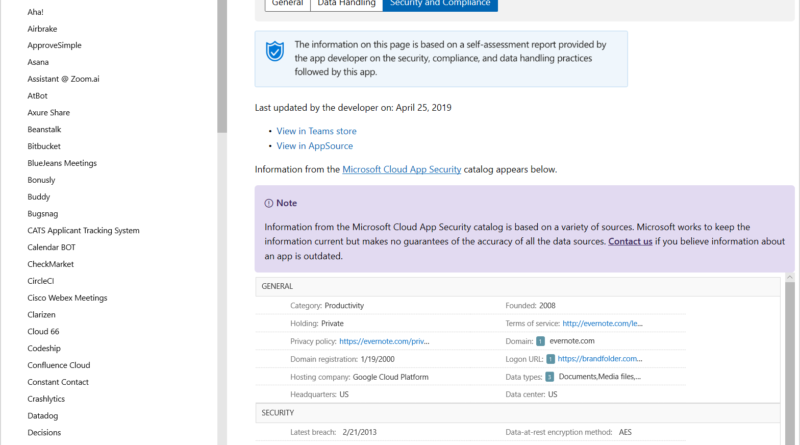Open the Data Handling tab
The width and height of the screenshot is (800, 445).
coord(346,4)
